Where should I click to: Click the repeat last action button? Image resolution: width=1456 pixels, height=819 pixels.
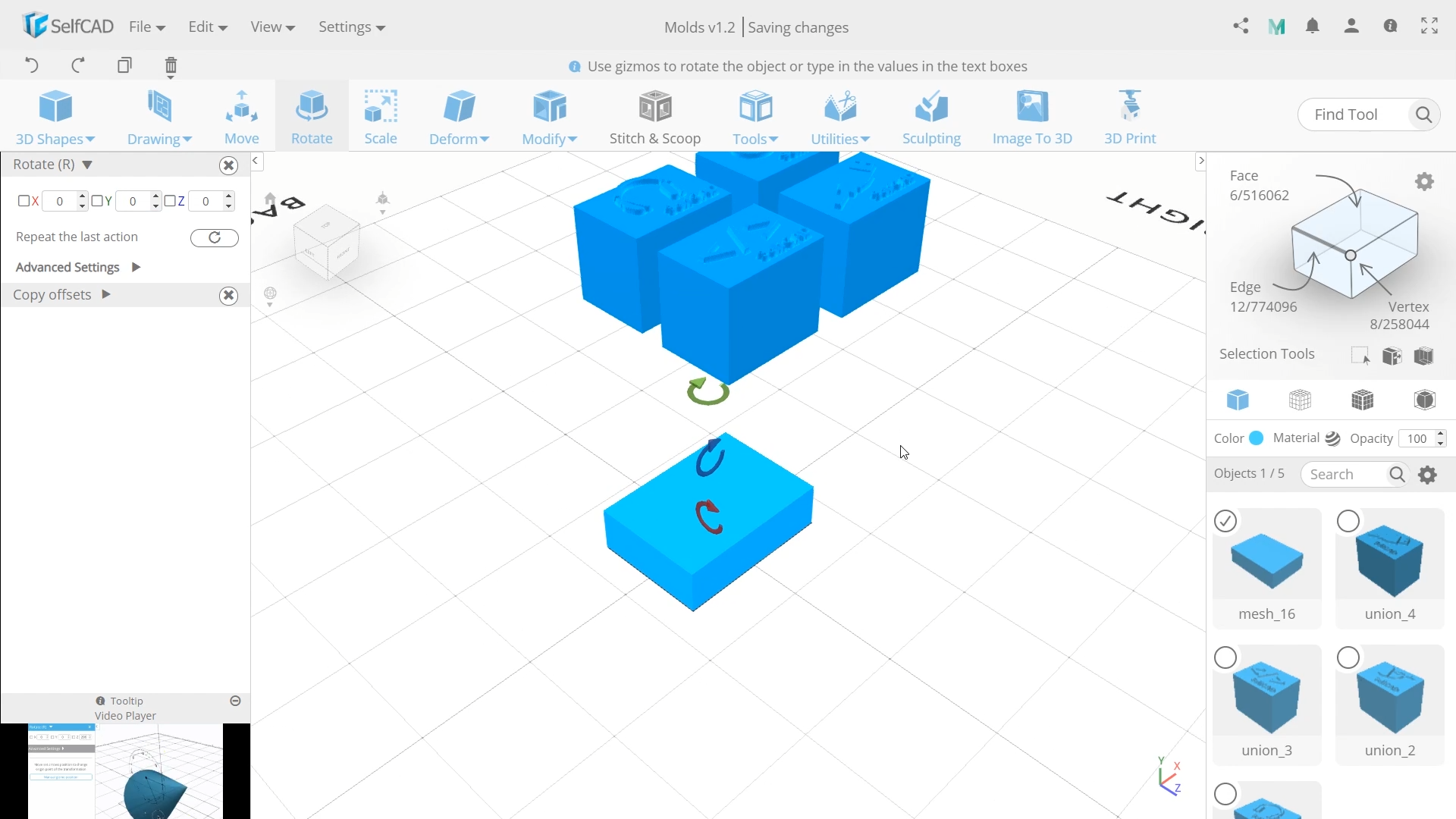click(214, 237)
